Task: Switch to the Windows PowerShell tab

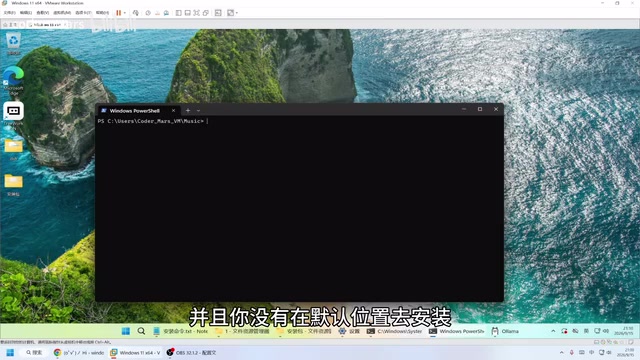Action: pyautogui.click(x=134, y=111)
